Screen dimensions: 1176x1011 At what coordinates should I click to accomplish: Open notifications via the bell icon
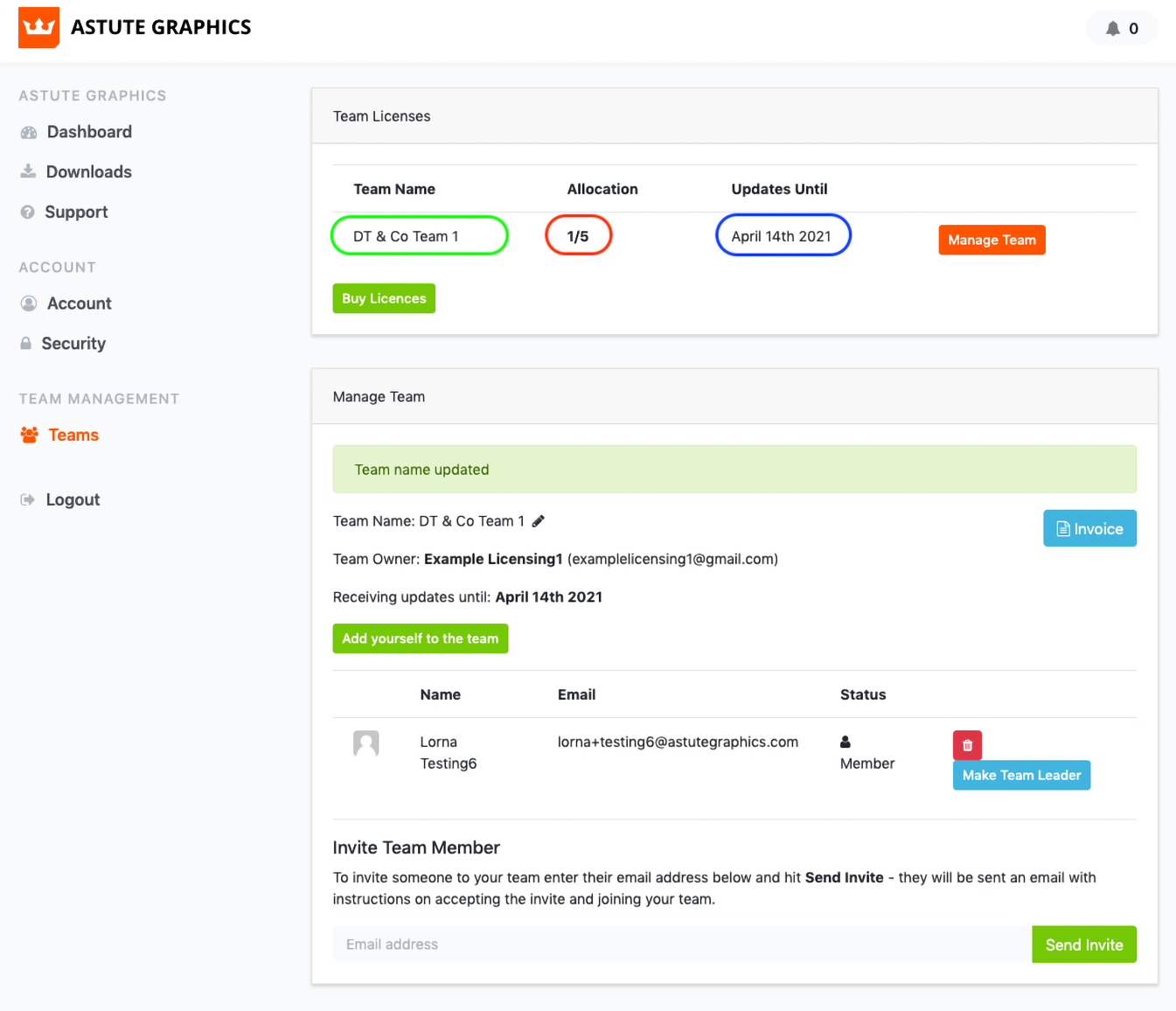[1112, 29]
